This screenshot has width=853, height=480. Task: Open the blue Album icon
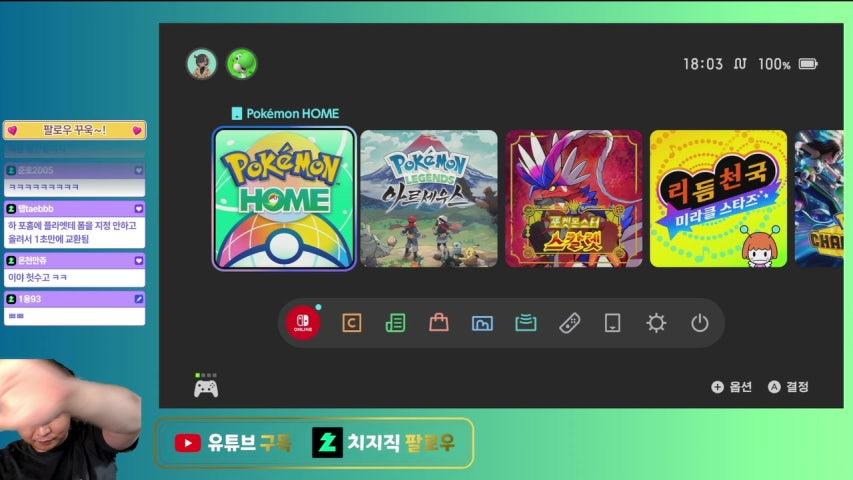pyautogui.click(x=482, y=323)
